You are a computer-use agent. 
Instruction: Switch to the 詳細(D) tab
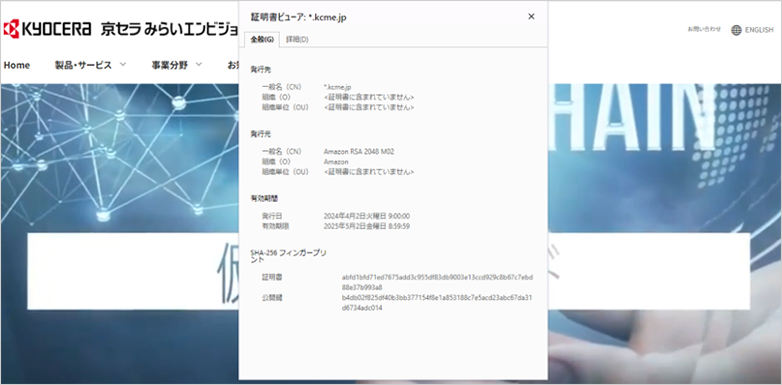click(x=297, y=39)
